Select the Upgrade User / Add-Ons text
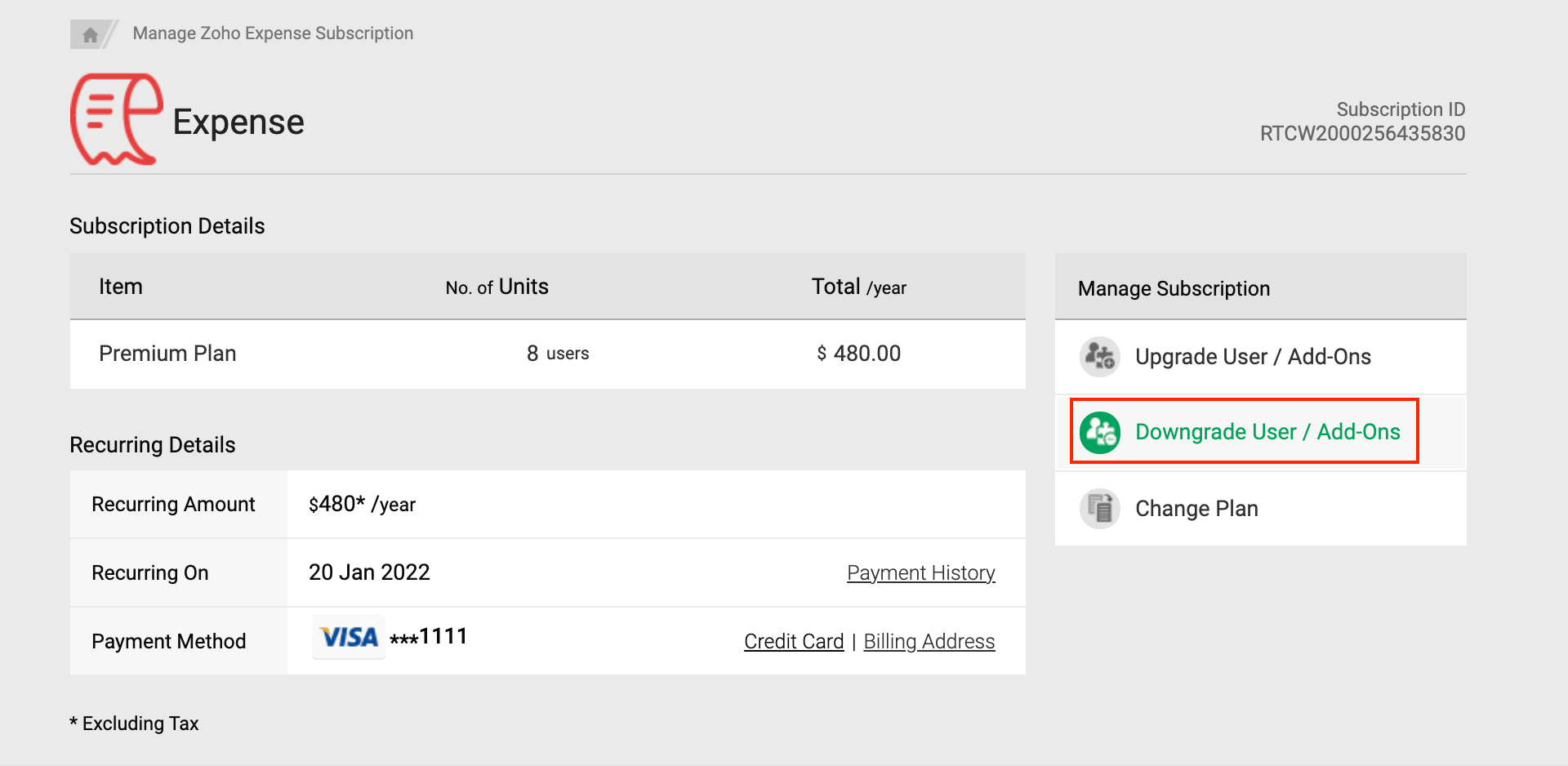The height and width of the screenshot is (766, 1568). click(1252, 357)
